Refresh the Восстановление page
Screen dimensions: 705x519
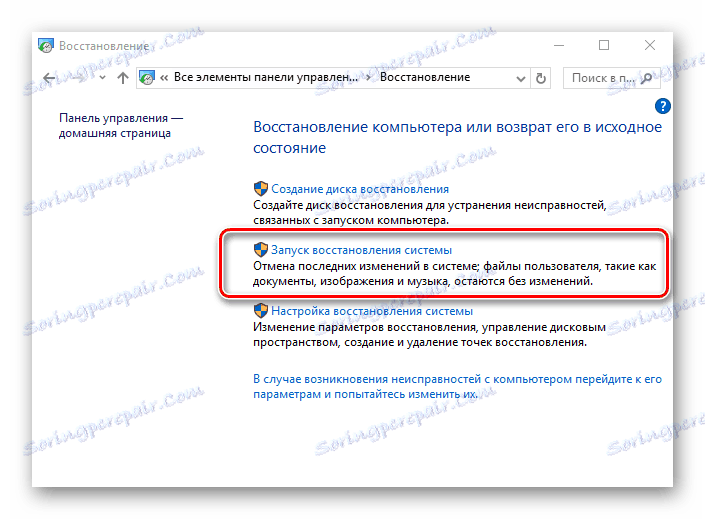(x=541, y=78)
